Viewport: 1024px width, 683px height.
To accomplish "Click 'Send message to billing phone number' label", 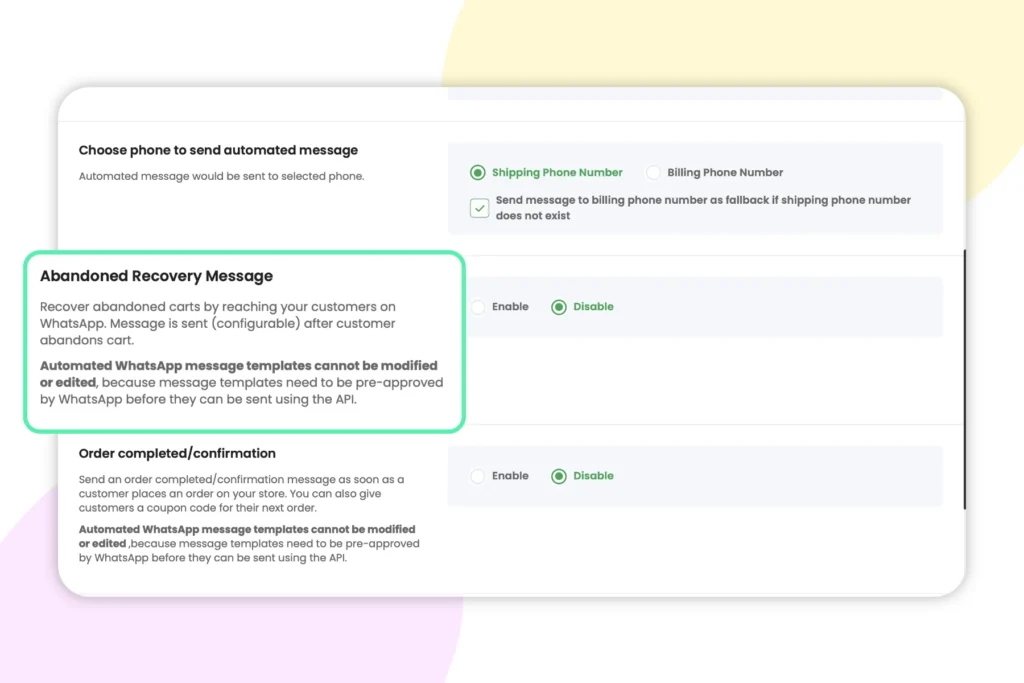I will coord(703,208).
